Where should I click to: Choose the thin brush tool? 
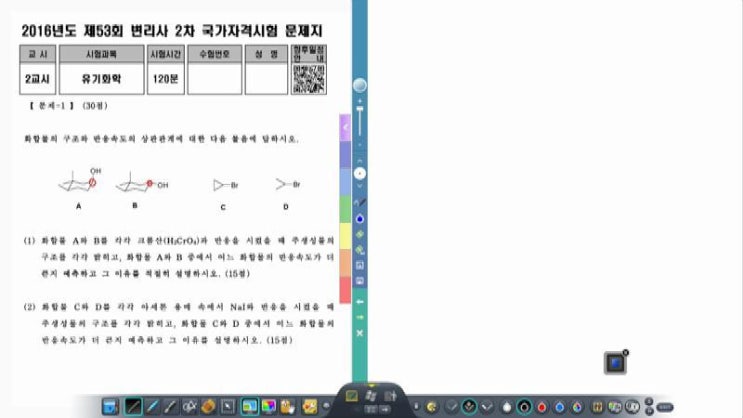pyautogui.click(x=170, y=407)
